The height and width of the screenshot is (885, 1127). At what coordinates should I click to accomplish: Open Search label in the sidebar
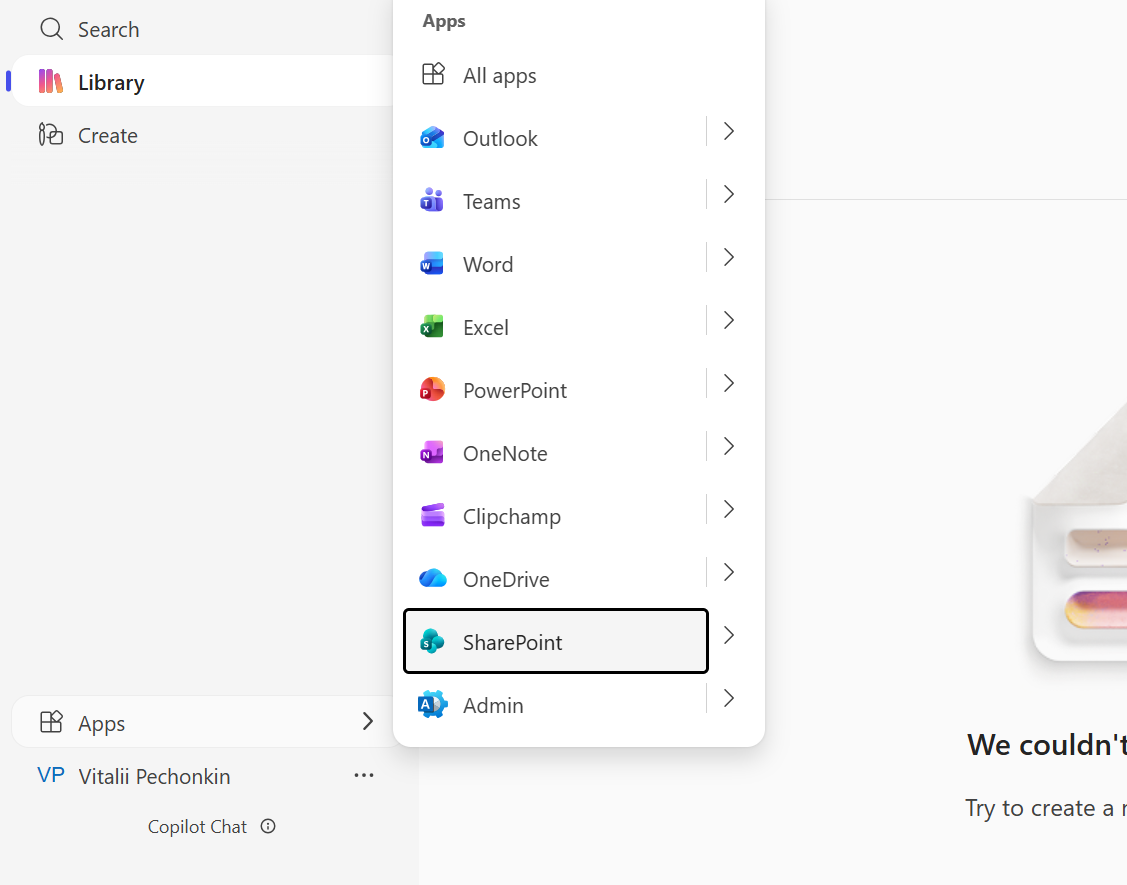(x=109, y=29)
